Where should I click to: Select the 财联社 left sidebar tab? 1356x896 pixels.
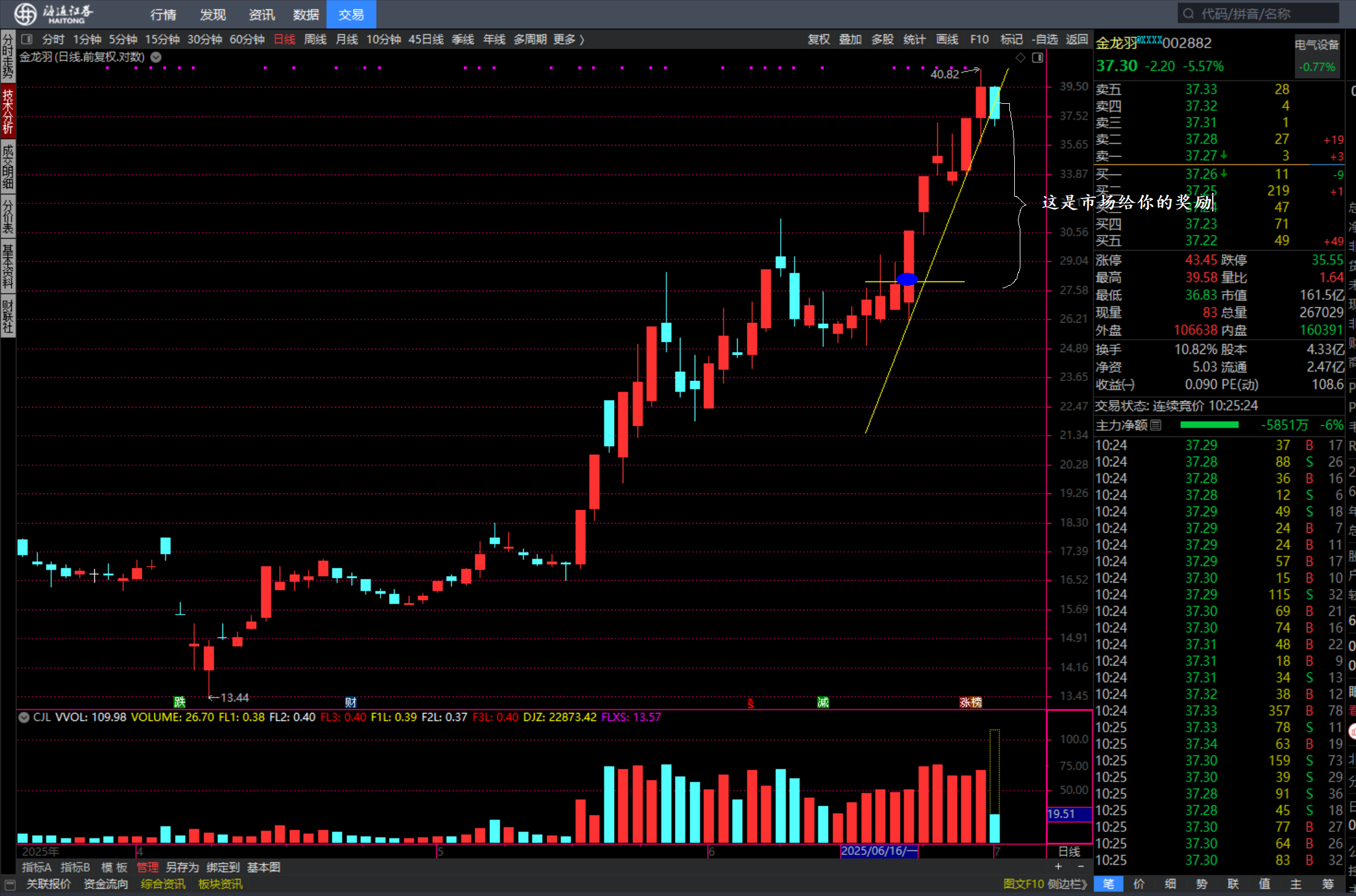click(8, 316)
